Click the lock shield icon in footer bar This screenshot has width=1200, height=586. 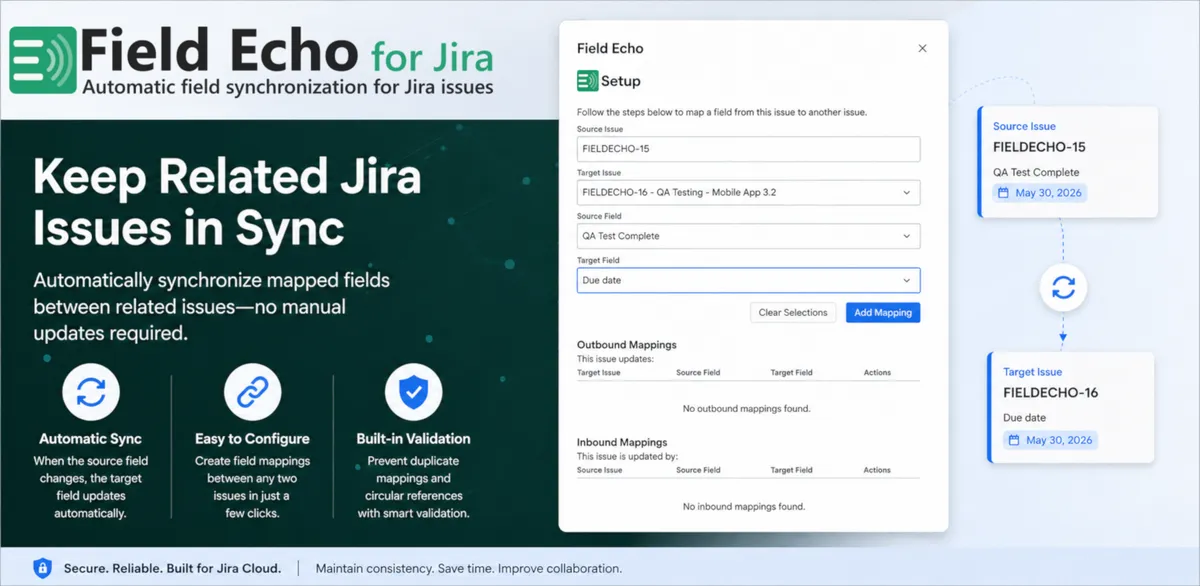point(42,568)
